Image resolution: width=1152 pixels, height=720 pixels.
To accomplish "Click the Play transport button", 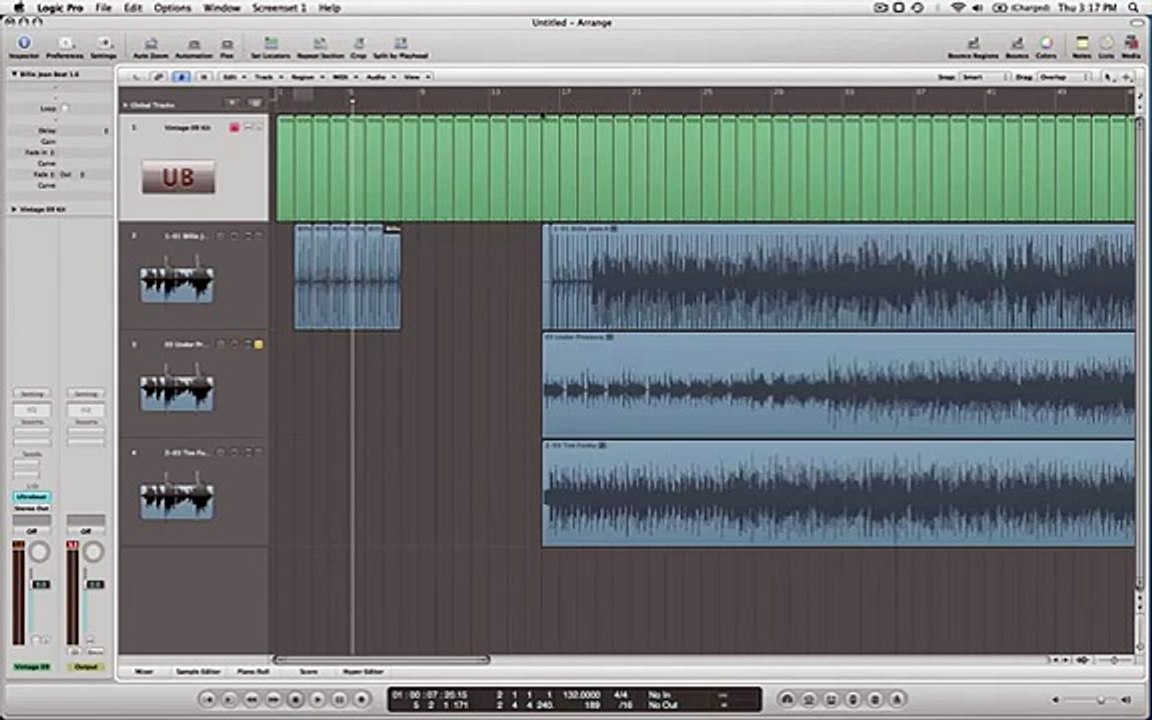I will pyautogui.click(x=317, y=699).
